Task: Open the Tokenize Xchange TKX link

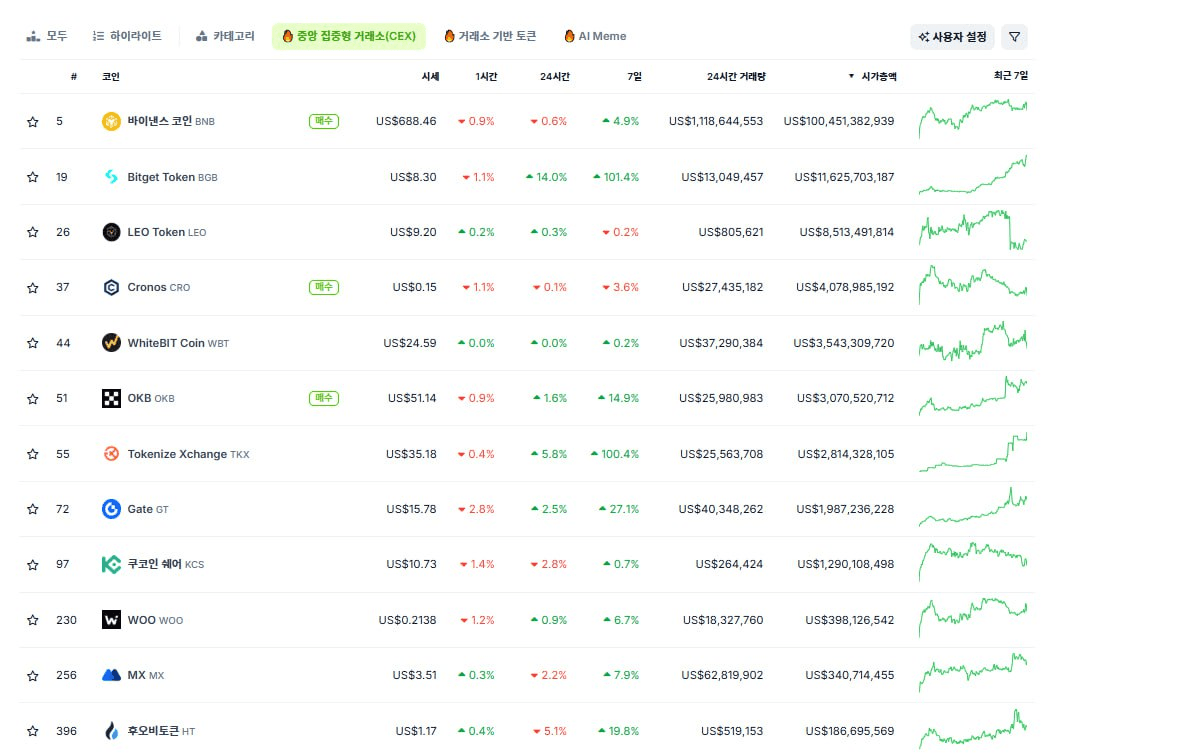Action: [x=188, y=454]
